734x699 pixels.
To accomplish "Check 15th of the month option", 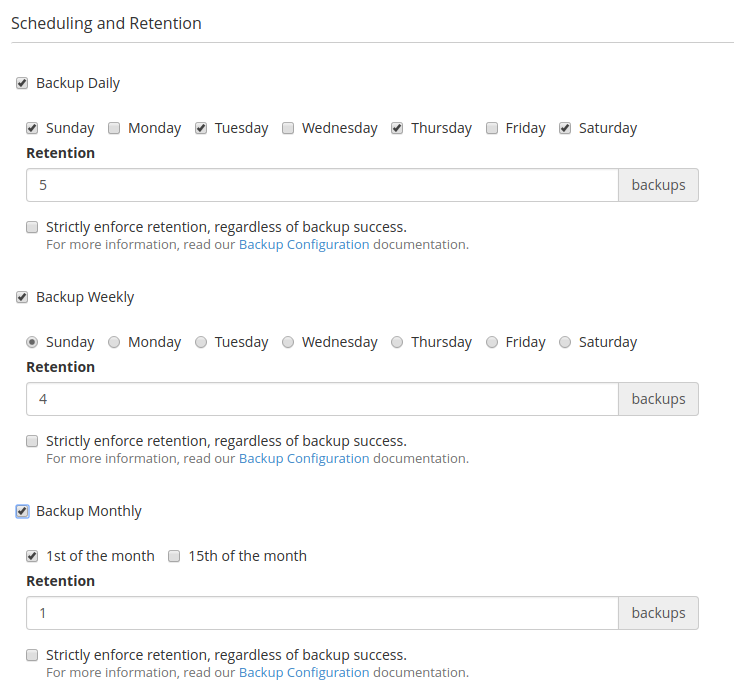I will pyautogui.click(x=174, y=556).
